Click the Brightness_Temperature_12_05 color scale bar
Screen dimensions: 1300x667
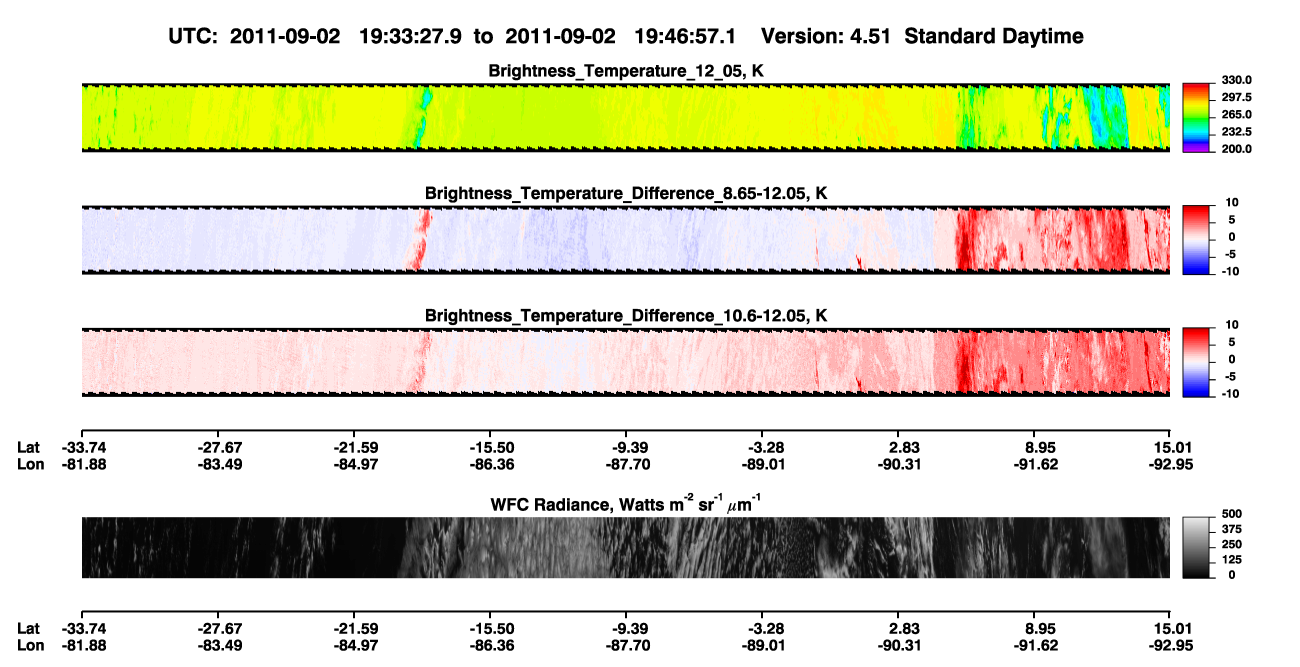coord(1196,117)
